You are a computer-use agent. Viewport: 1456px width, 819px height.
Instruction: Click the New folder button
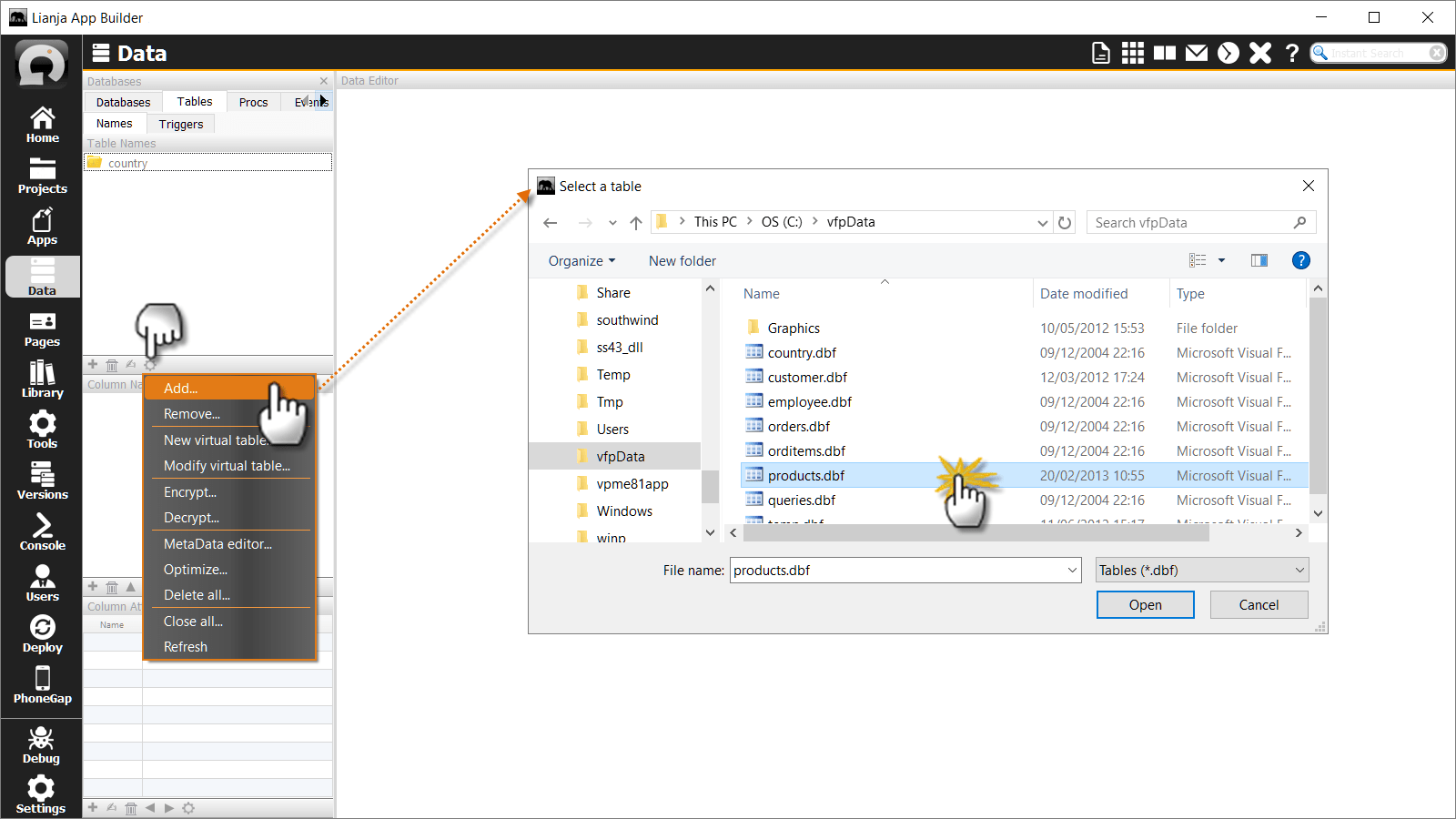682,260
